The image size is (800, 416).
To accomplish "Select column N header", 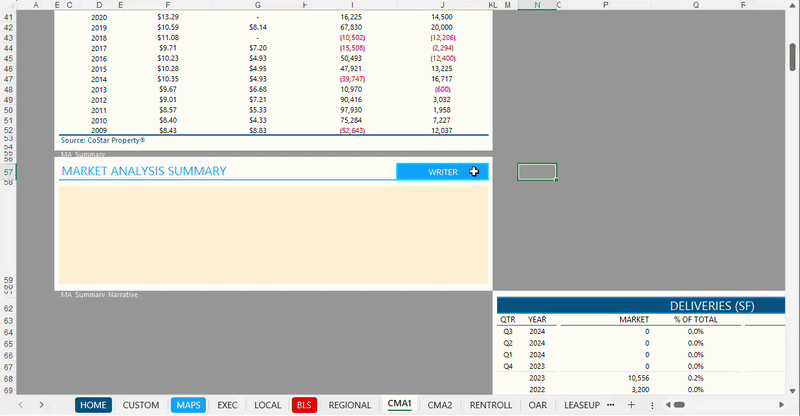I will pyautogui.click(x=537, y=5).
